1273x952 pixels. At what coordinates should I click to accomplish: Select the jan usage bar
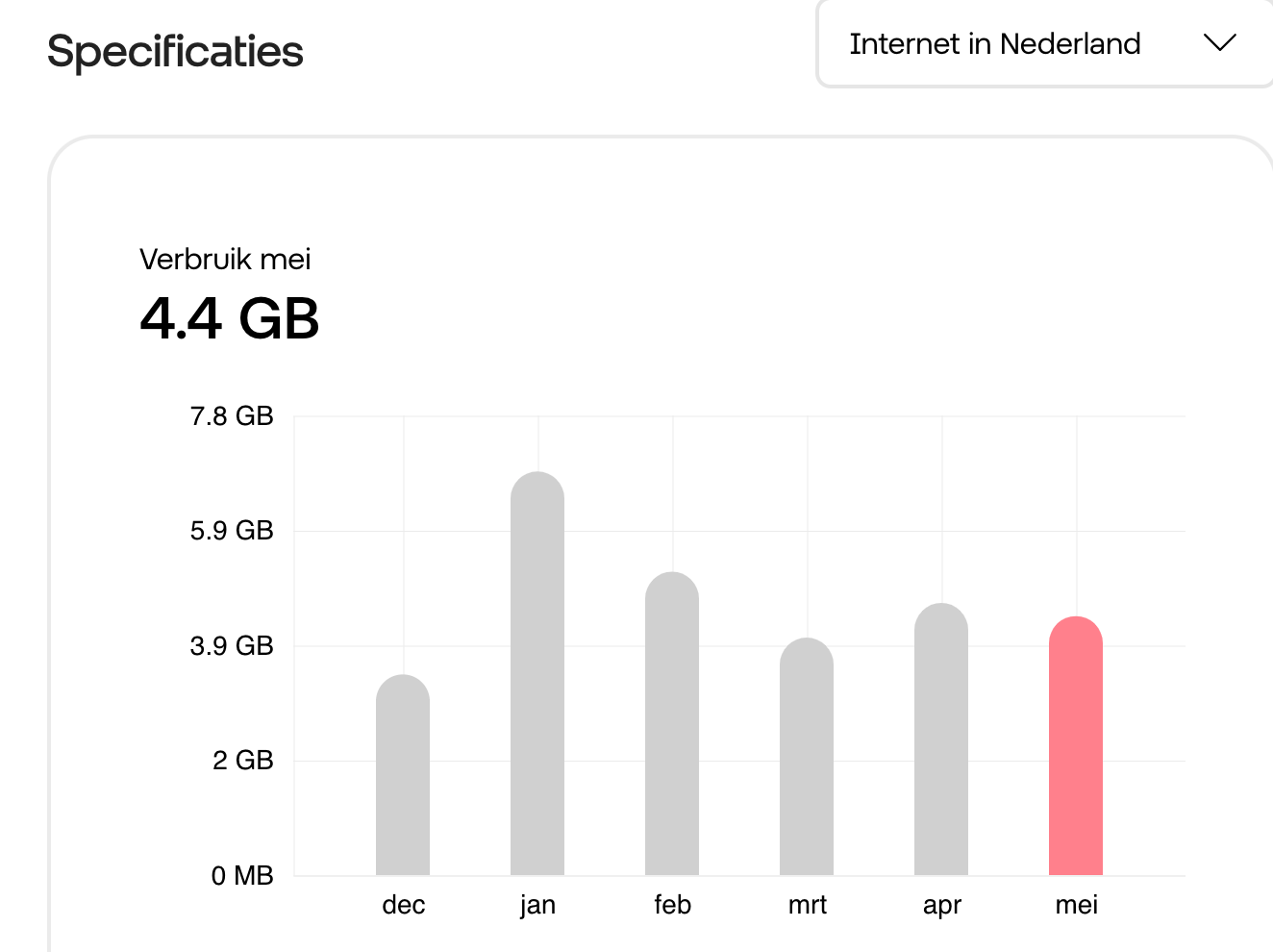(537, 673)
